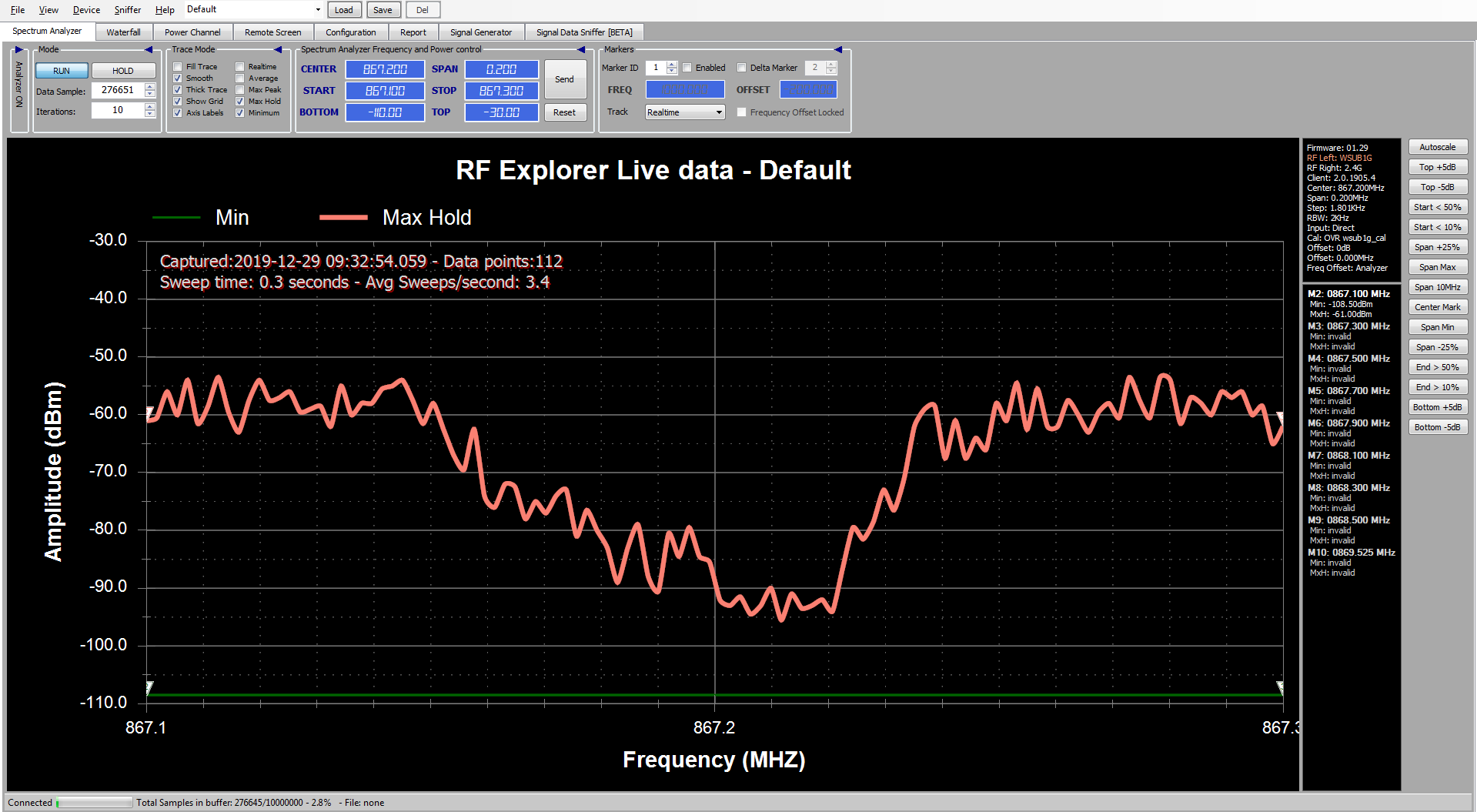Image resolution: width=1477 pixels, height=812 pixels.
Task: Toggle Axis Labels checkbox
Action: [x=178, y=113]
